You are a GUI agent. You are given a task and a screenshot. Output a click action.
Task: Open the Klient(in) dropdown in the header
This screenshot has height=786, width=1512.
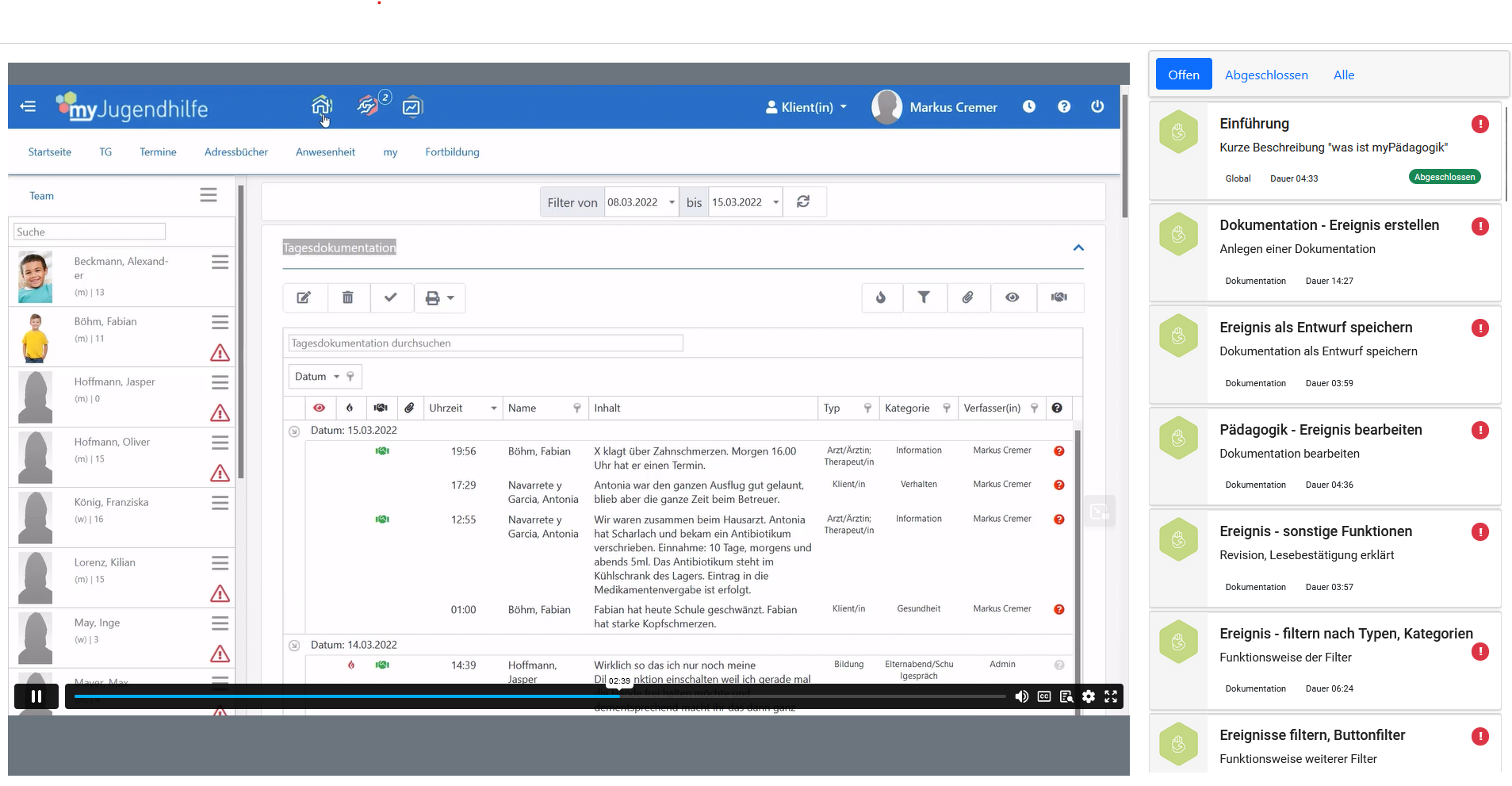(806, 107)
